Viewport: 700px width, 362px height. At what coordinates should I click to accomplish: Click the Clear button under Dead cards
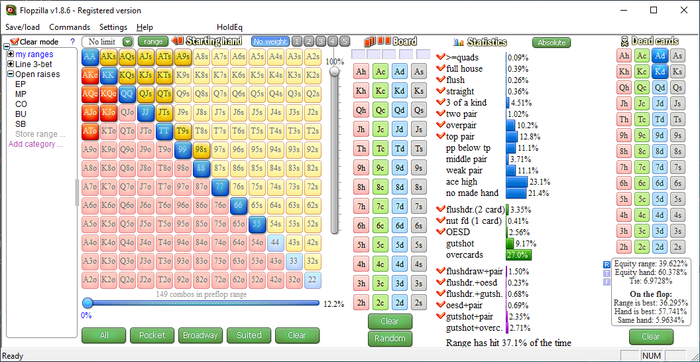pos(651,337)
